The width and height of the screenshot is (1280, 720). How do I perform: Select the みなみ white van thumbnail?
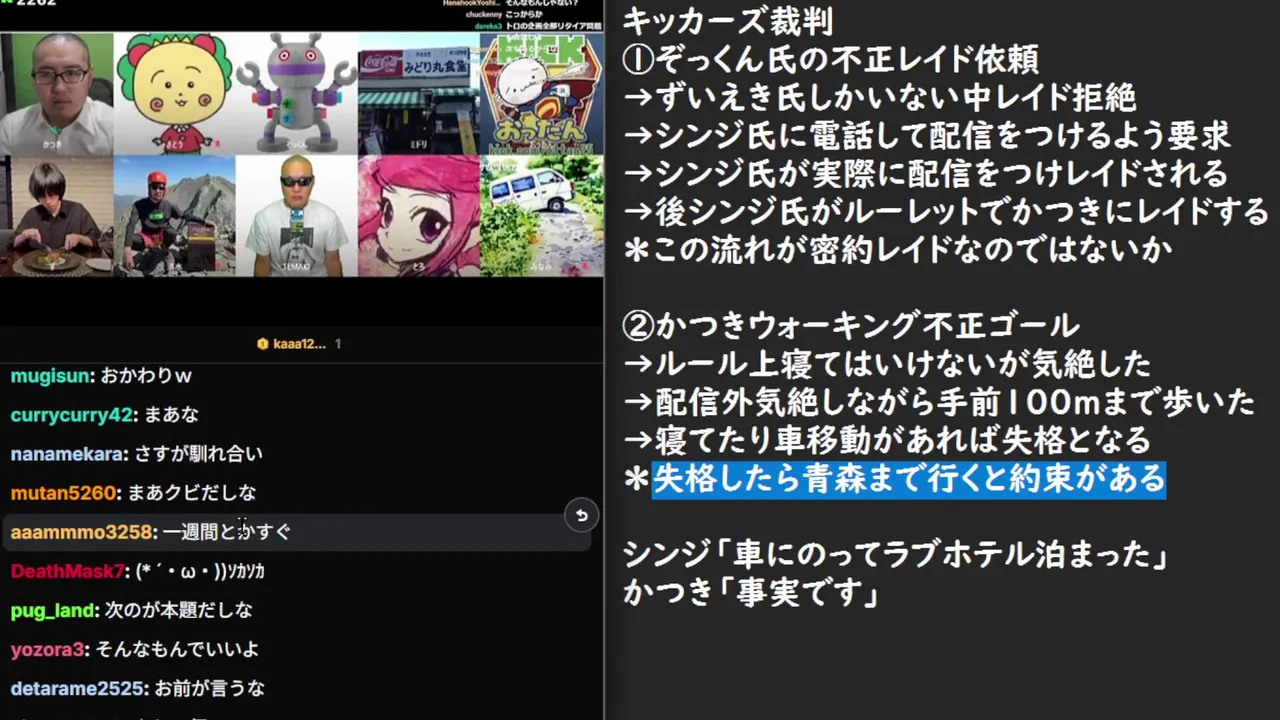point(541,216)
